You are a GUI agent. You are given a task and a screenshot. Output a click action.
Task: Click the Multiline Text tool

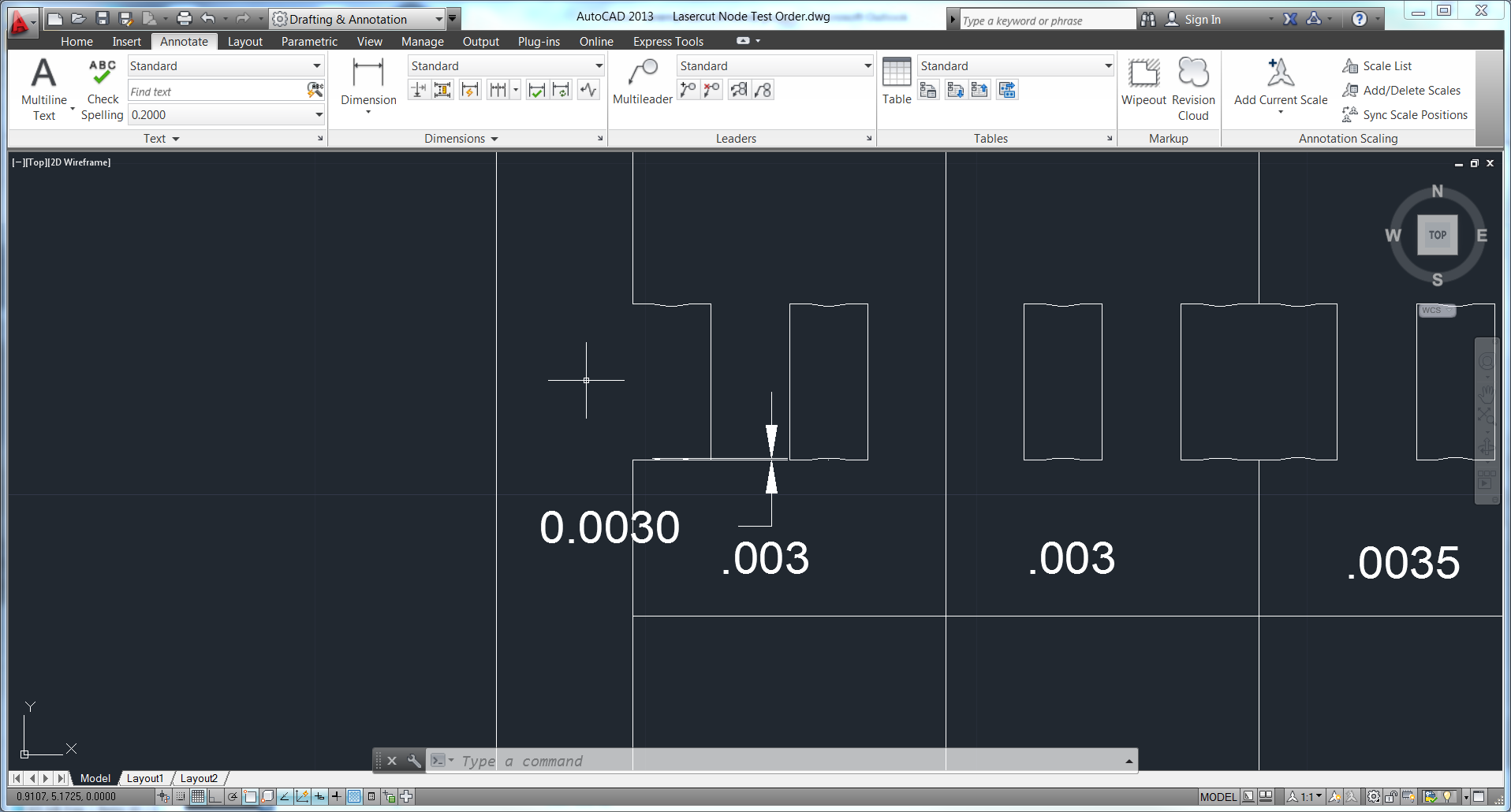pos(43,88)
